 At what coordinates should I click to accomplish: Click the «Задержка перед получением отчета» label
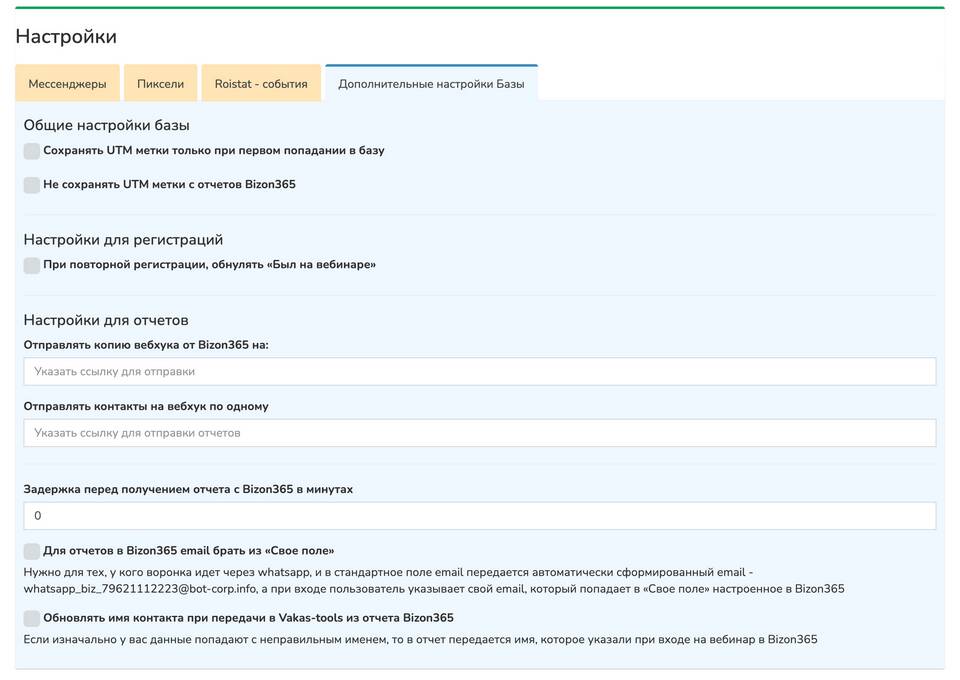(188, 490)
